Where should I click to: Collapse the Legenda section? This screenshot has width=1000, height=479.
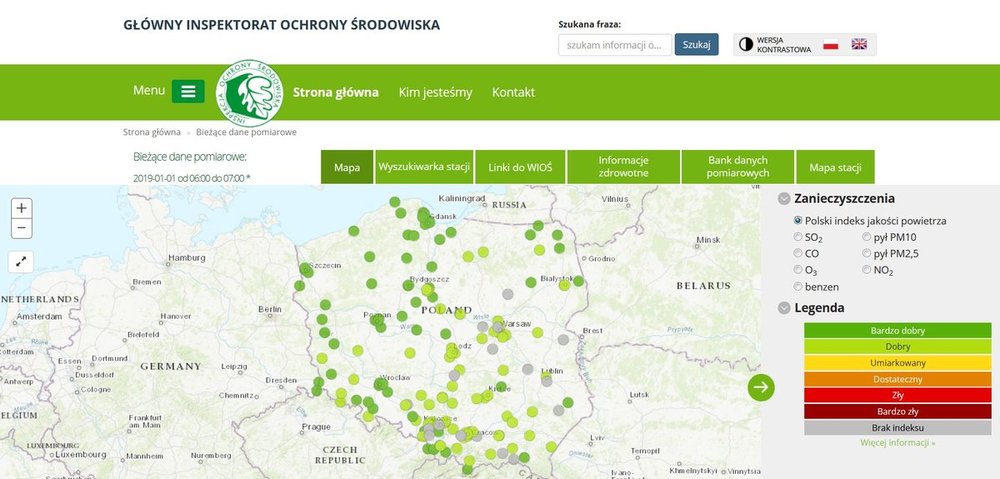point(784,308)
